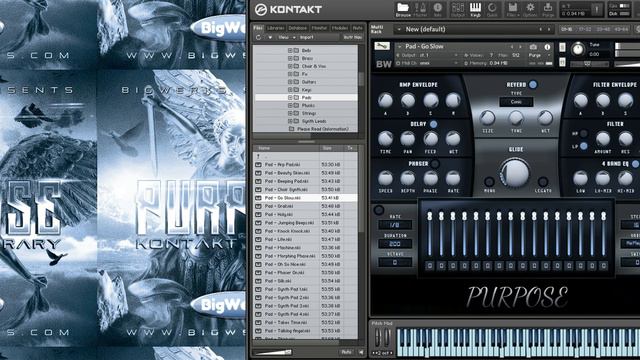Open the Multi Rack preset dropdown
Image resolution: width=640 pixels, height=360 pixels.
click(x=476, y=29)
